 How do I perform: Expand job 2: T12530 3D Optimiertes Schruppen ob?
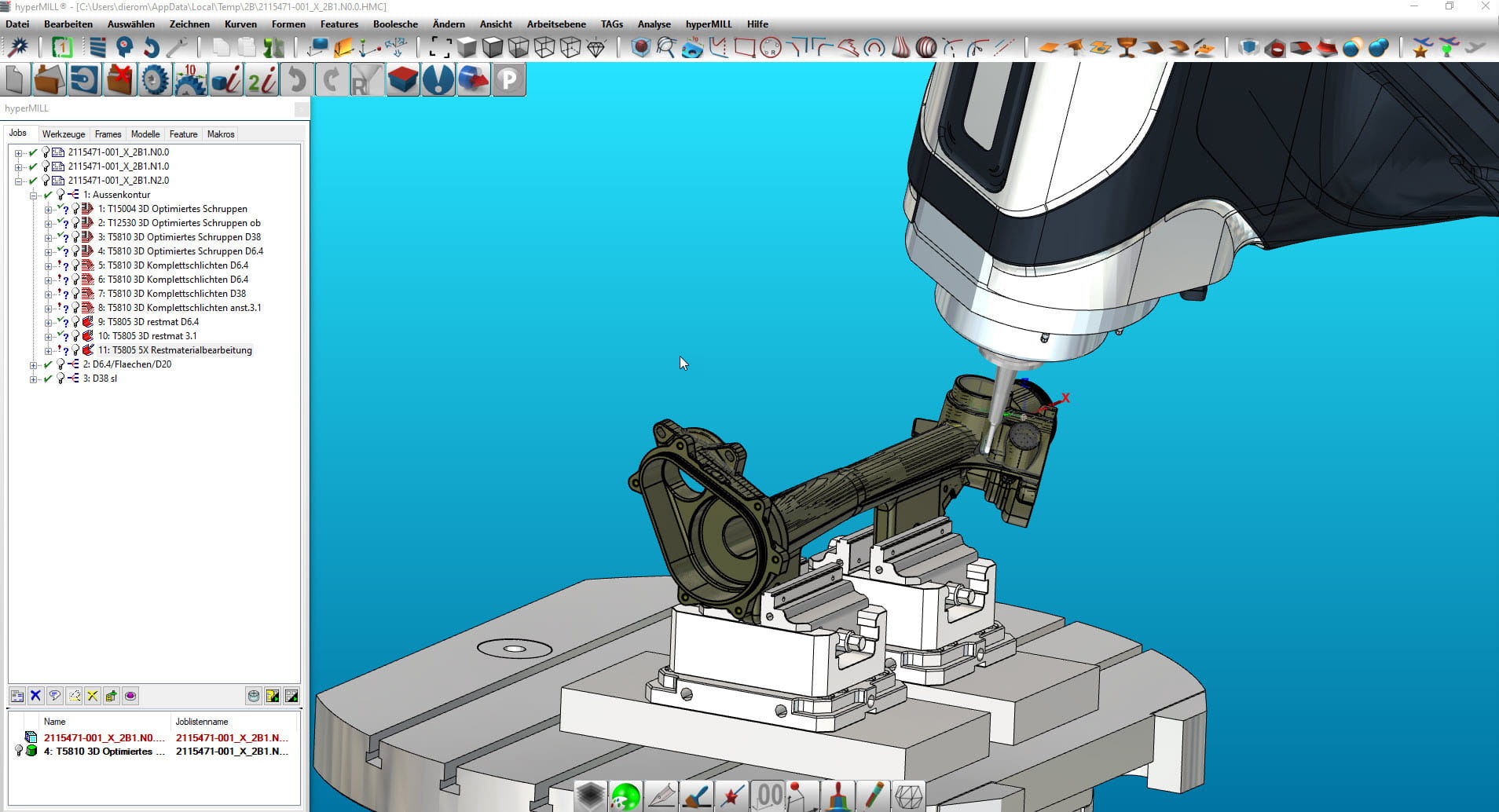click(48, 224)
